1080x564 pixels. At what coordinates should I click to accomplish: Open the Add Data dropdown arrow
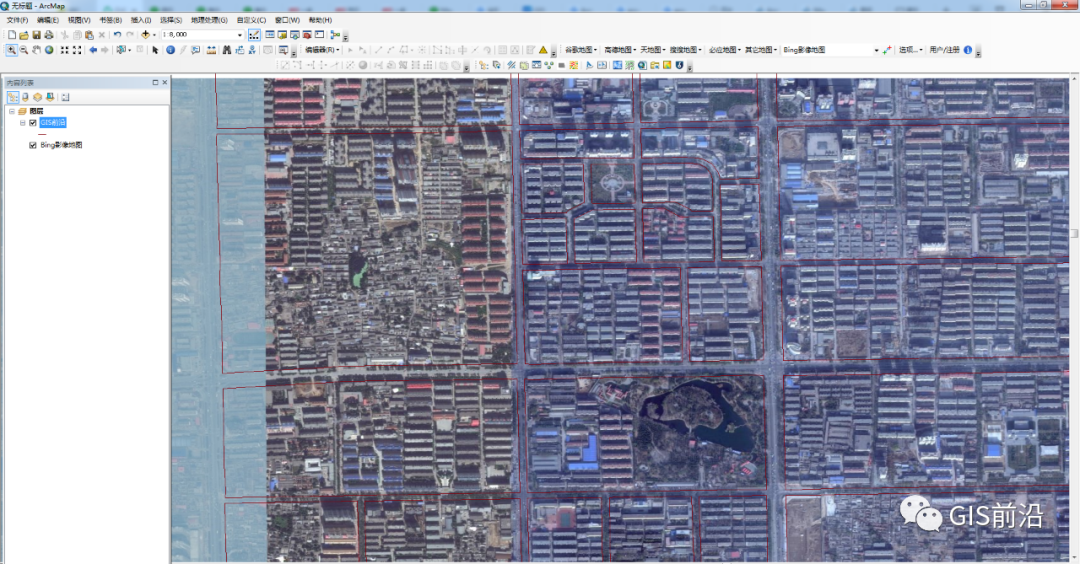coord(154,34)
